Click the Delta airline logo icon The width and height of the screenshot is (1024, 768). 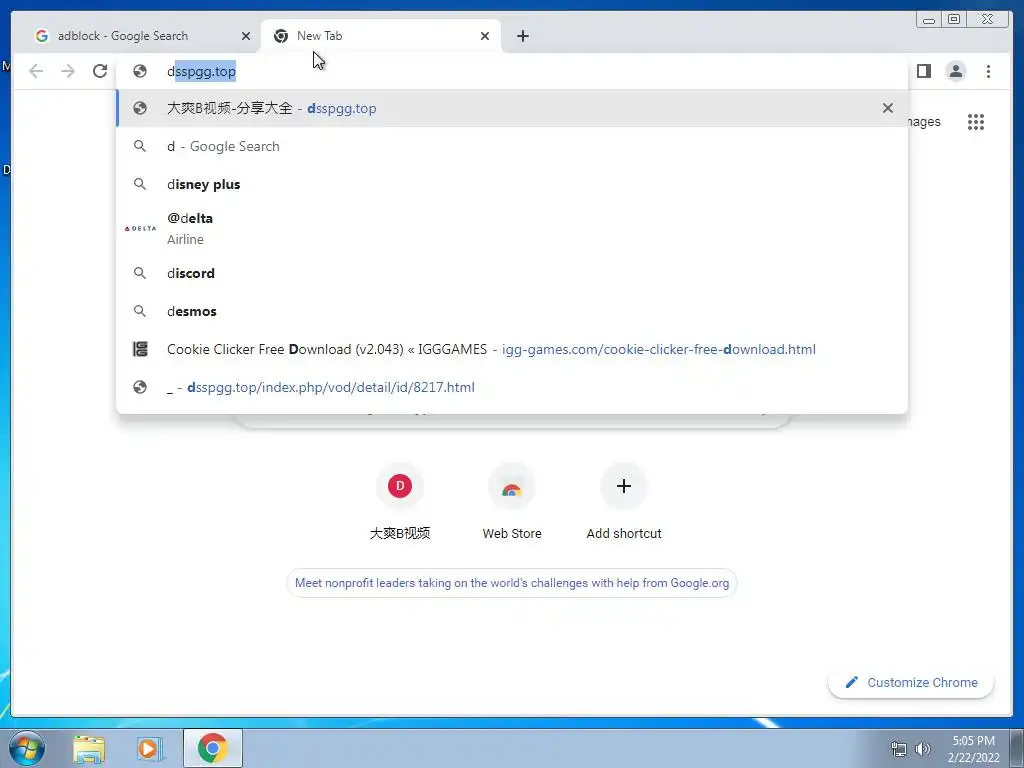pyautogui.click(x=140, y=229)
